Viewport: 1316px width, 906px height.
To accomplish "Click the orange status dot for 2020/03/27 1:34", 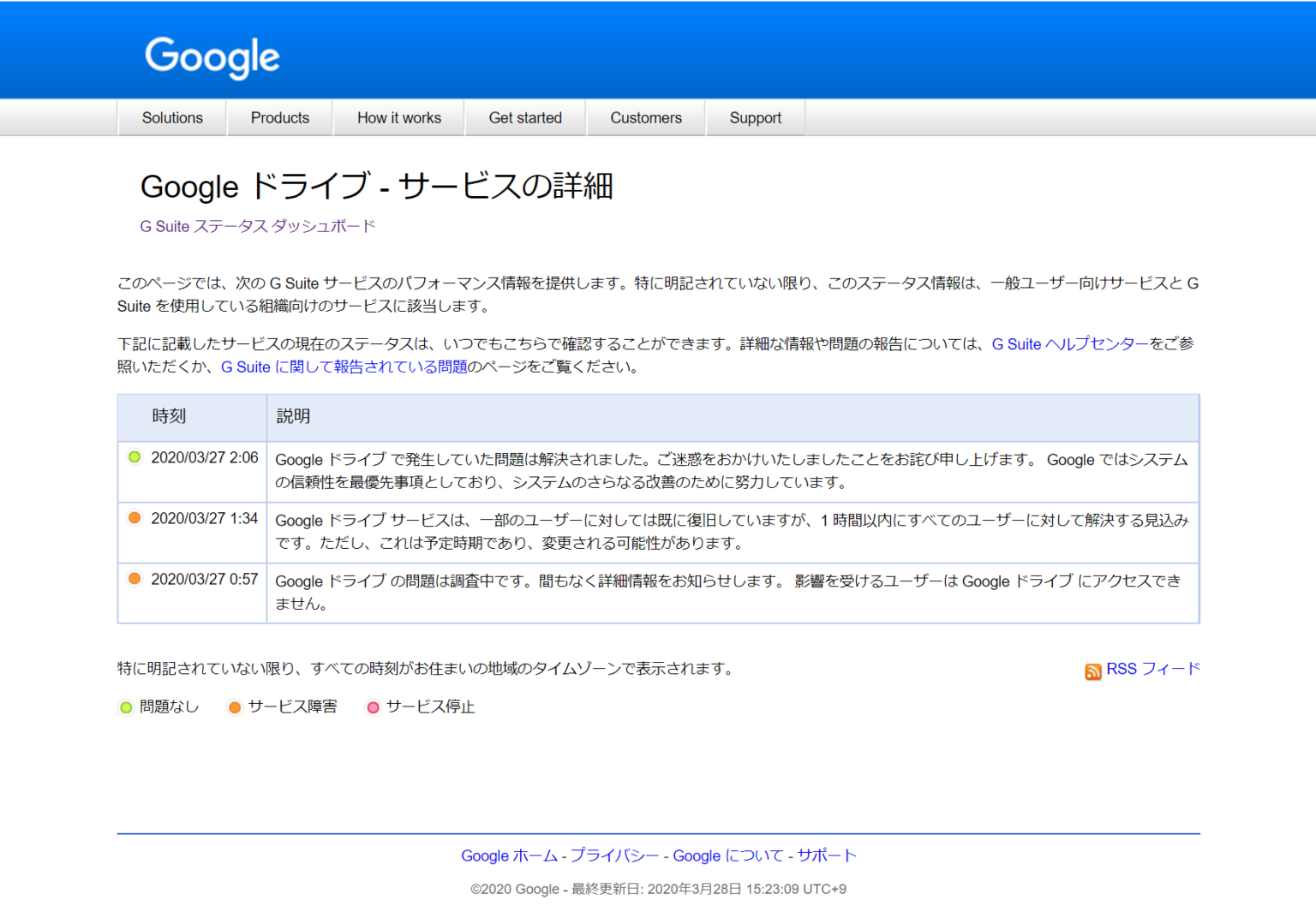I will 135,518.
